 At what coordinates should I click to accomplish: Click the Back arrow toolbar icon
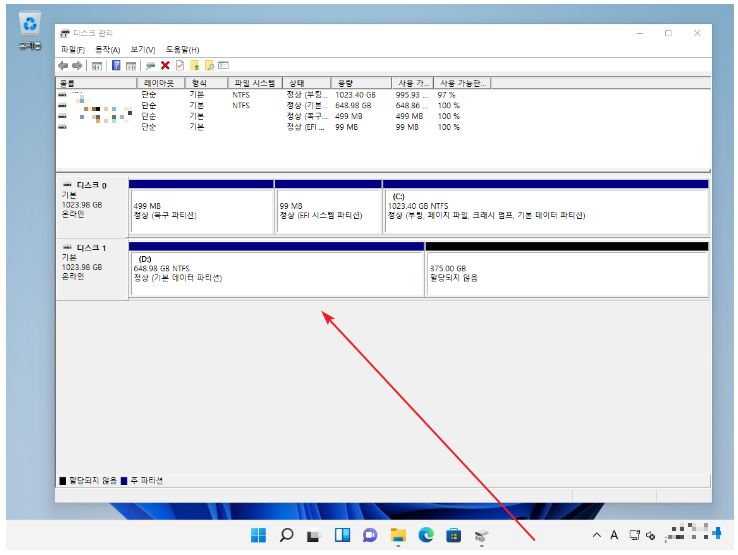pyautogui.click(x=63, y=65)
